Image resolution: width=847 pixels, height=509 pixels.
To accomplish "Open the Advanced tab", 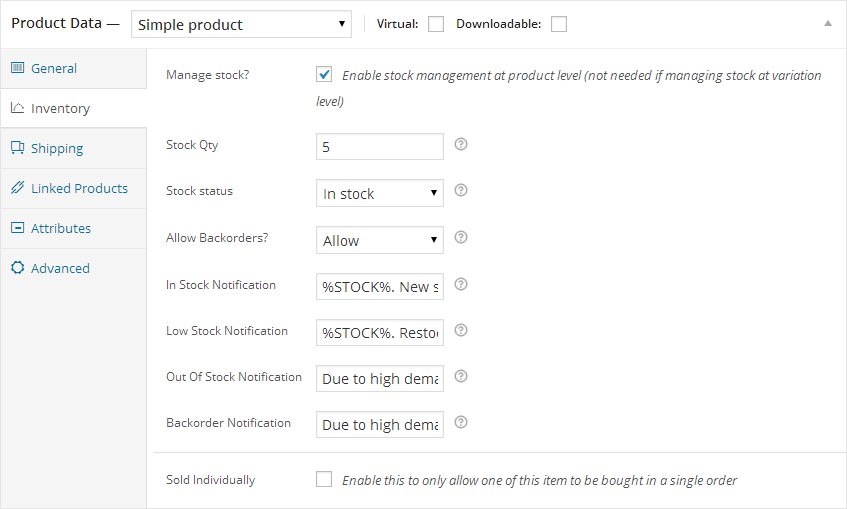I will coord(60,268).
